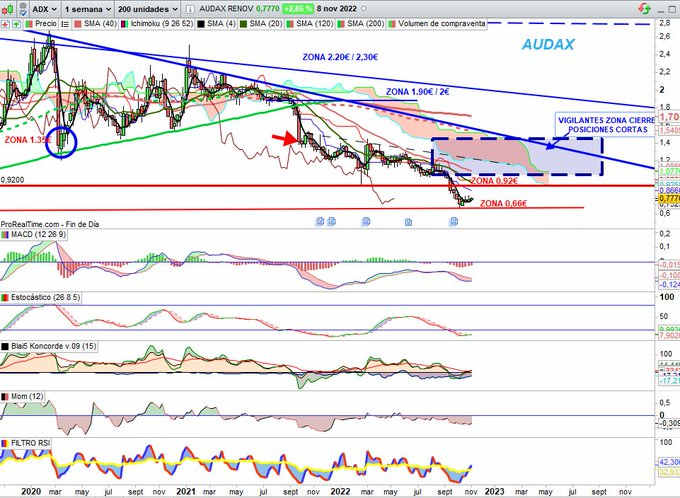
Task: Click the Blai5 Koncorde v.09 (15) label
Action: click(54, 346)
